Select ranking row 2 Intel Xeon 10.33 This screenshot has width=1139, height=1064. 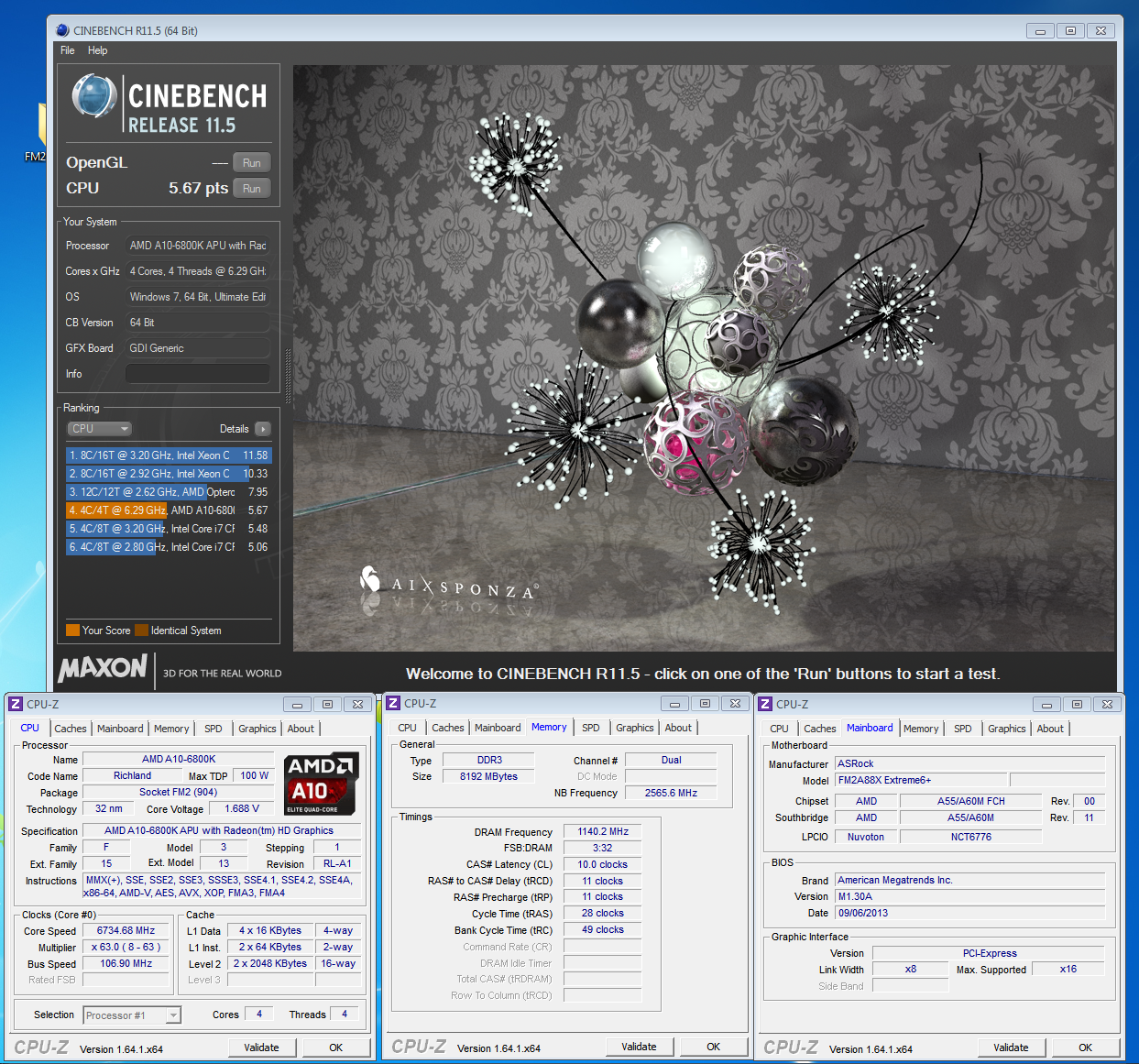(x=169, y=474)
